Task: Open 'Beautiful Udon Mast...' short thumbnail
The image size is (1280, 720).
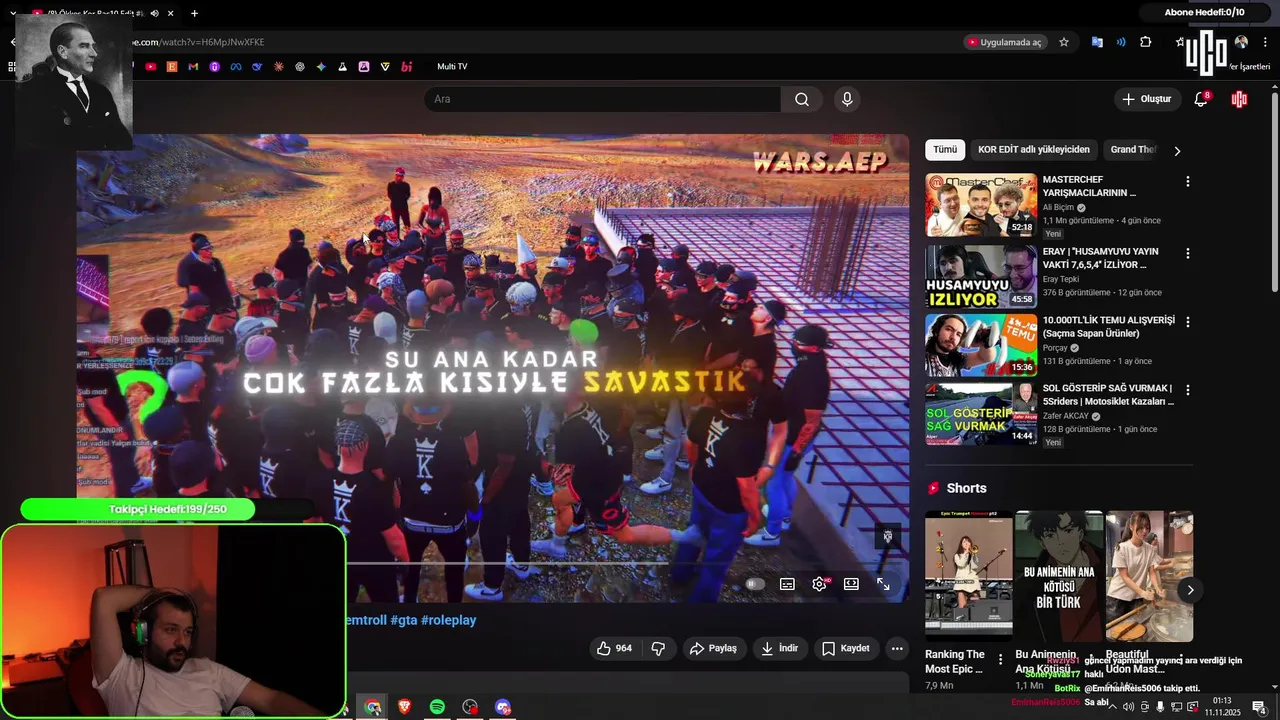Action: click(1149, 576)
